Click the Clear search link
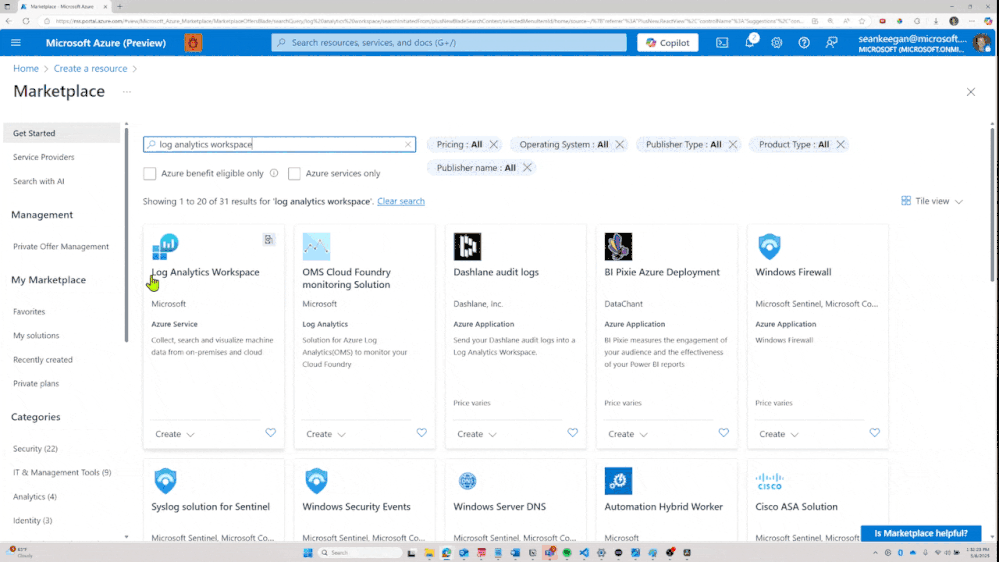 click(401, 201)
